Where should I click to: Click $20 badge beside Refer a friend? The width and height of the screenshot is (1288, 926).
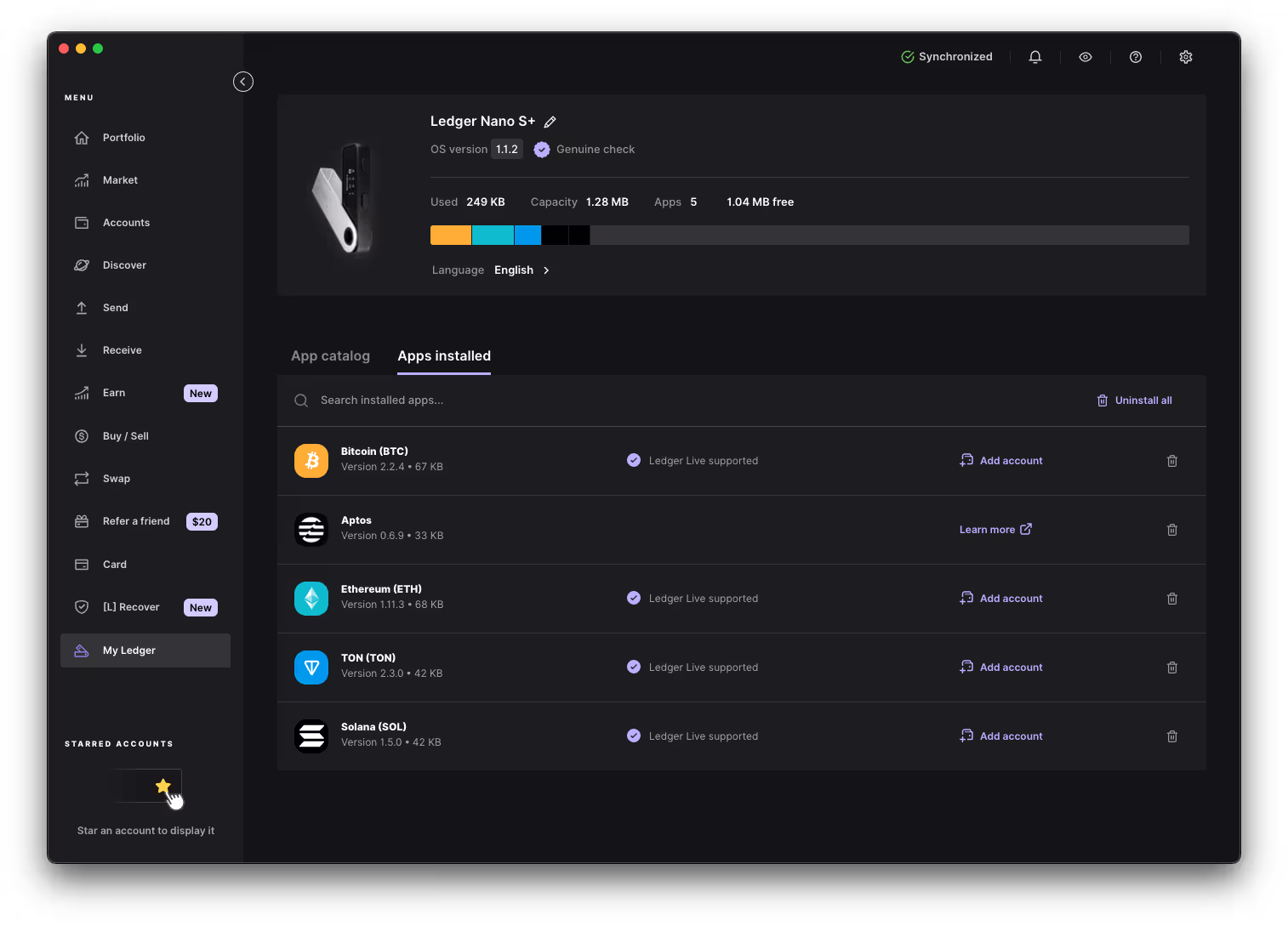point(202,522)
